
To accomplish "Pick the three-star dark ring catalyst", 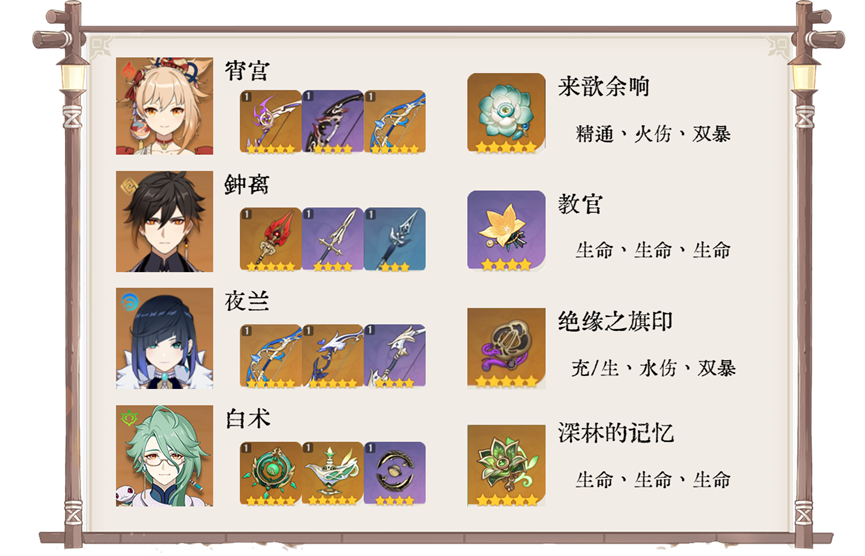I will (x=395, y=473).
